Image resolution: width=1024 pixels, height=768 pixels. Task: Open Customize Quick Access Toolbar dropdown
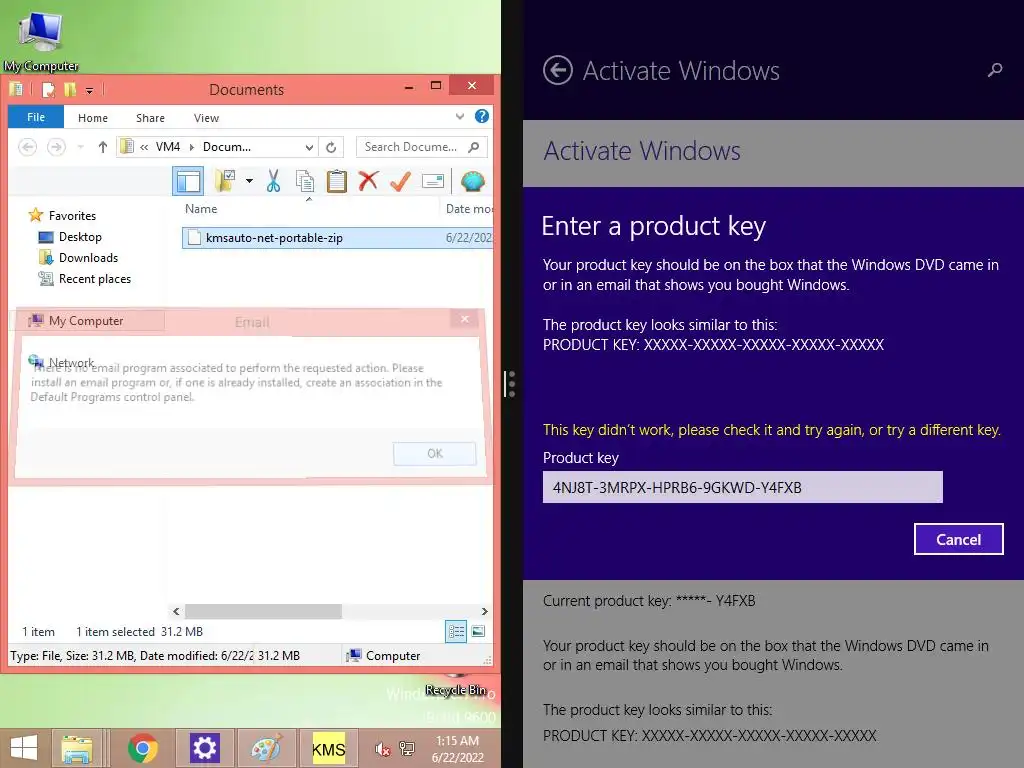[89, 90]
